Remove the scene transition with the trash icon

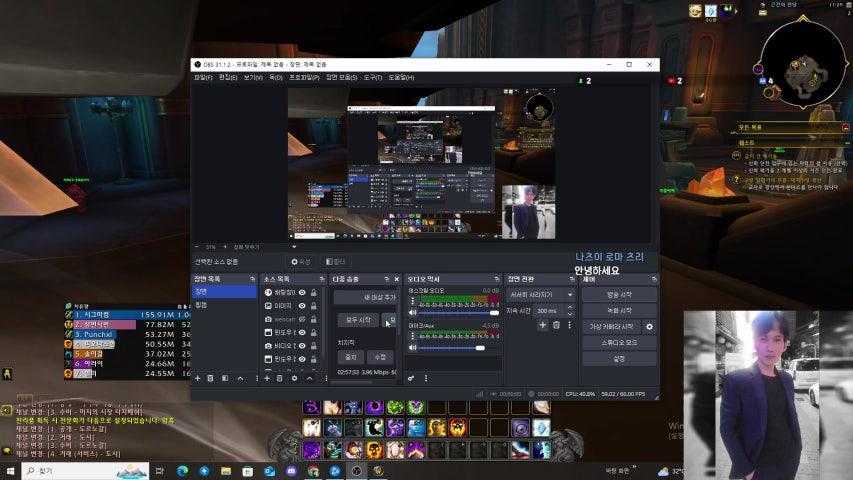pyautogui.click(x=556, y=325)
